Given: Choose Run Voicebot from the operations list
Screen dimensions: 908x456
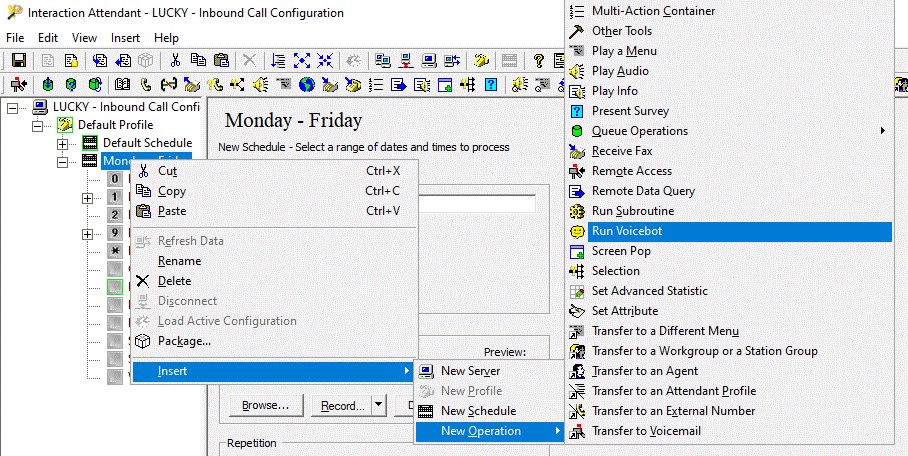Looking at the screenshot, I should click(x=626, y=231).
